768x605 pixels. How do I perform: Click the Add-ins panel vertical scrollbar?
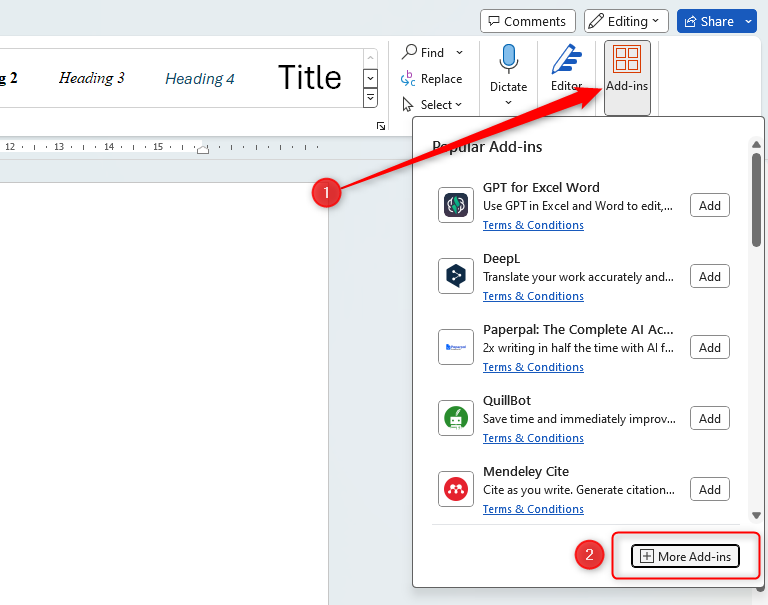click(x=757, y=200)
